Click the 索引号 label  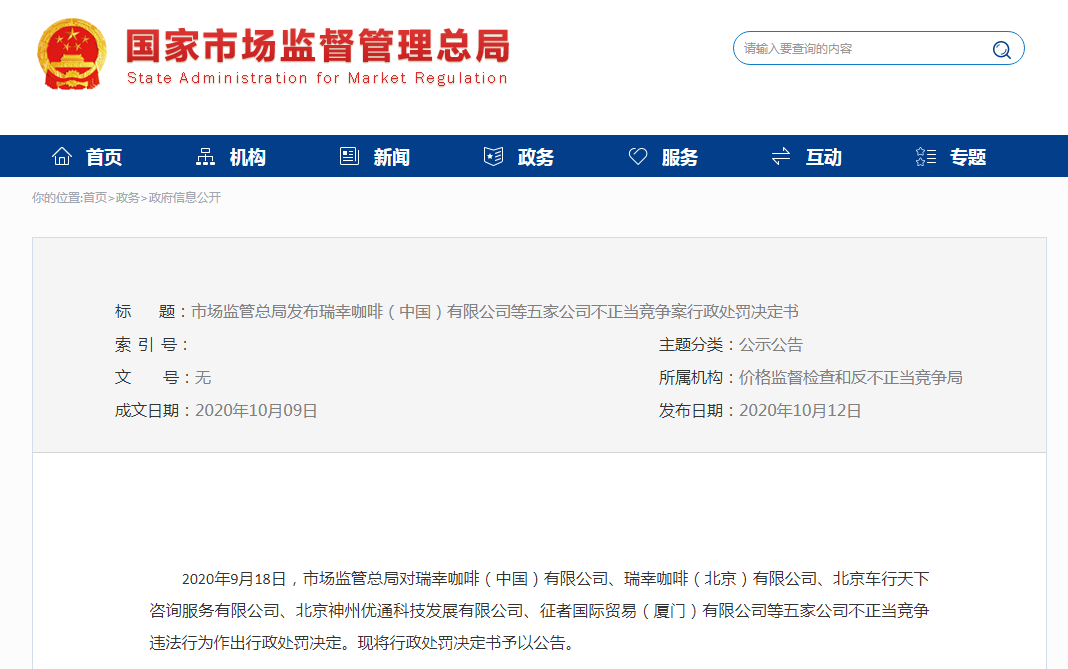point(151,345)
